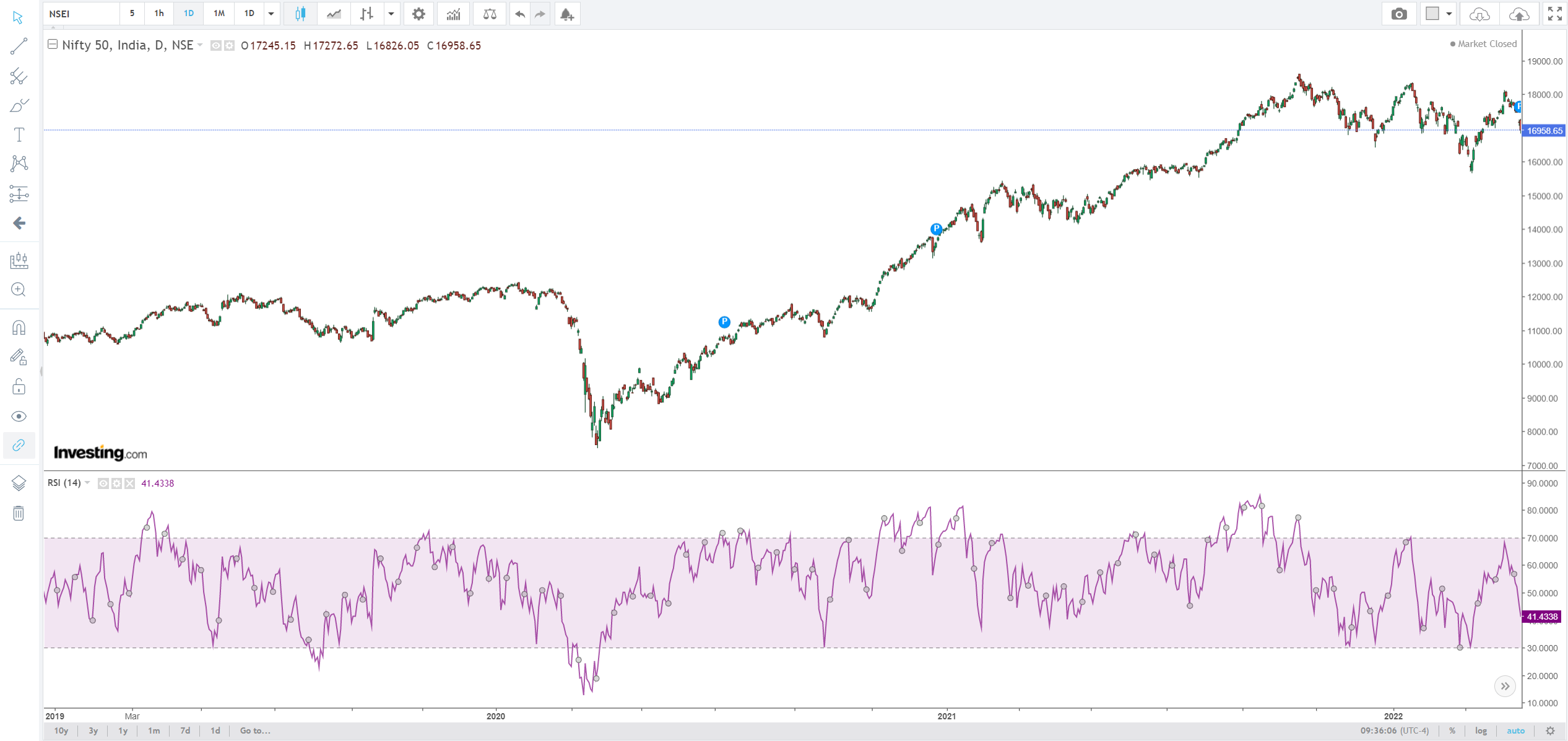Expand the layout selector dropdown arrow
This screenshot has height=741, width=1568.
tap(1449, 14)
